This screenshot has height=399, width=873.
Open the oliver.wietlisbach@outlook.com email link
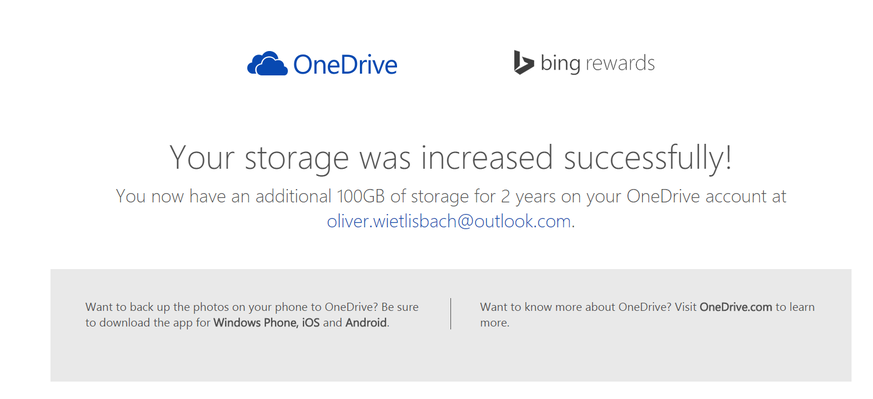pos(449,221)
